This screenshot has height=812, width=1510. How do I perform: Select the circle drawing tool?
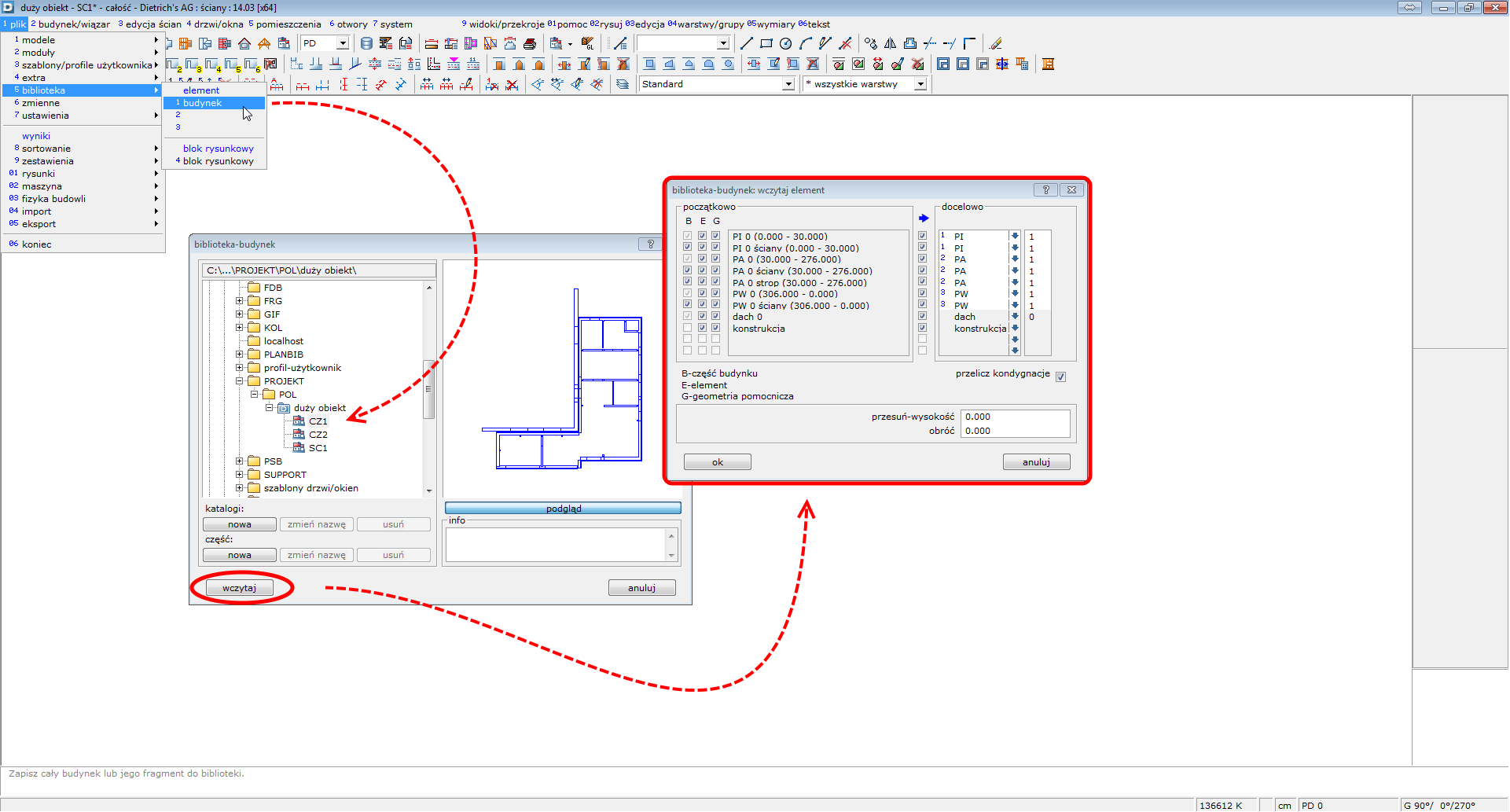pyautogui.click(x=785, y=44)
